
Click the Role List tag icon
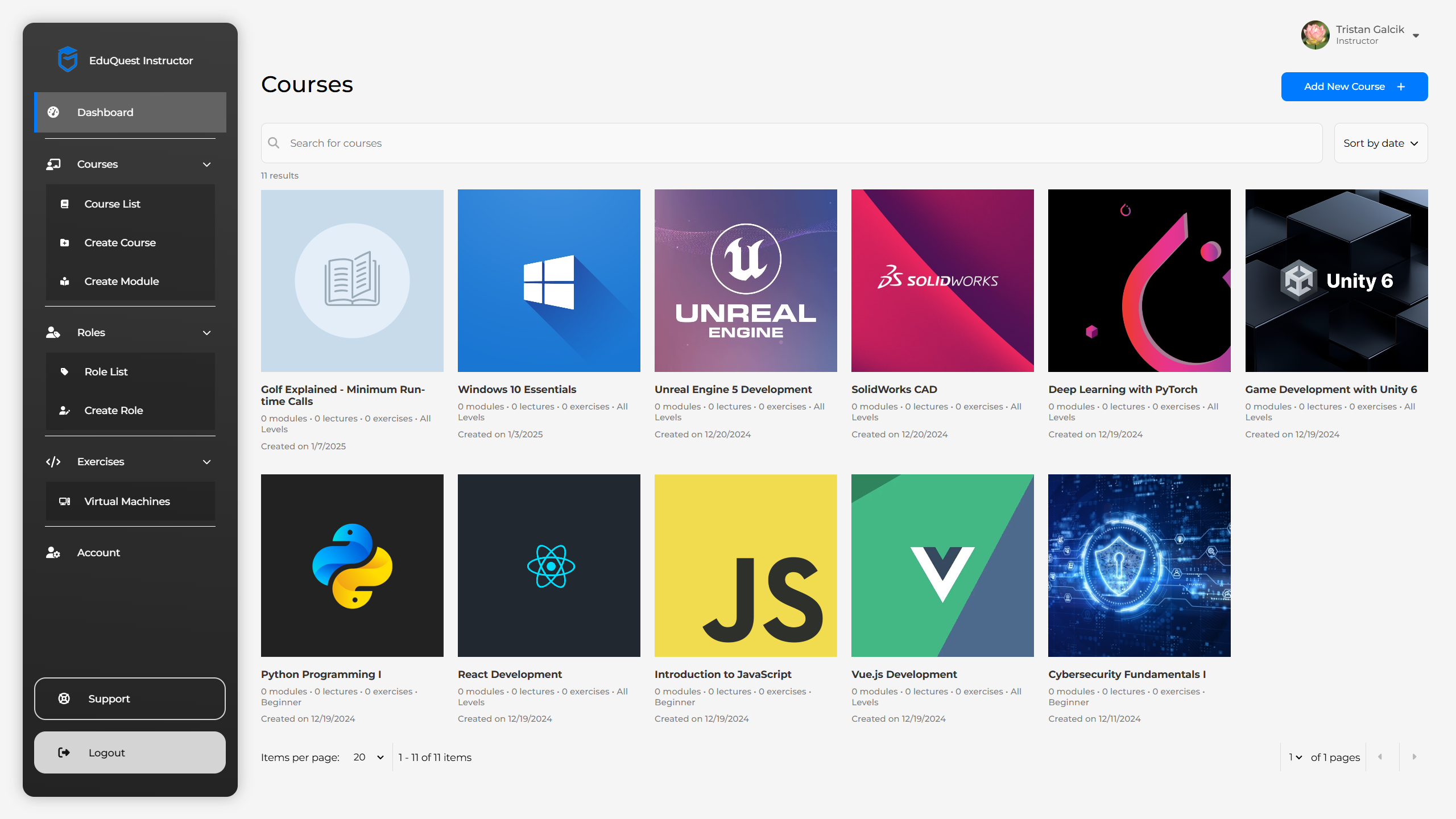tap(65, 371)
